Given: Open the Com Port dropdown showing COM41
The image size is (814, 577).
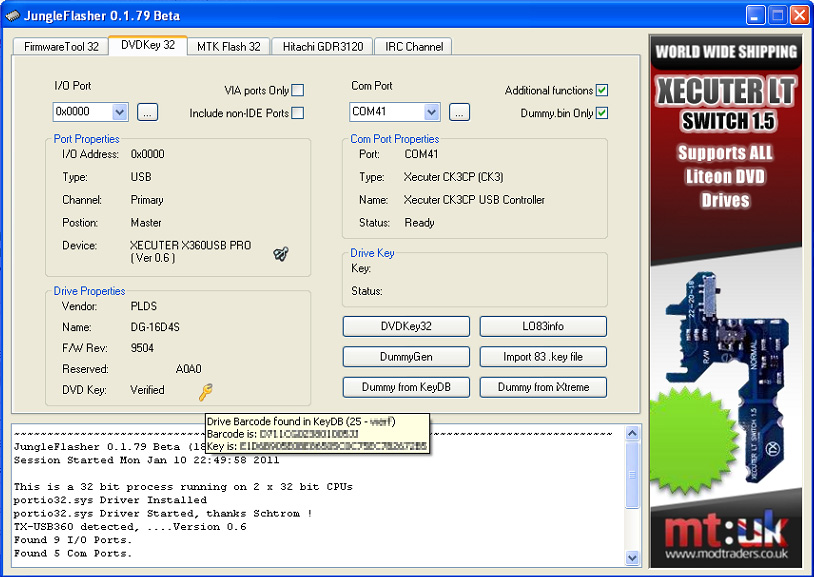Looking at the screenshot, I should click(431, 112).
